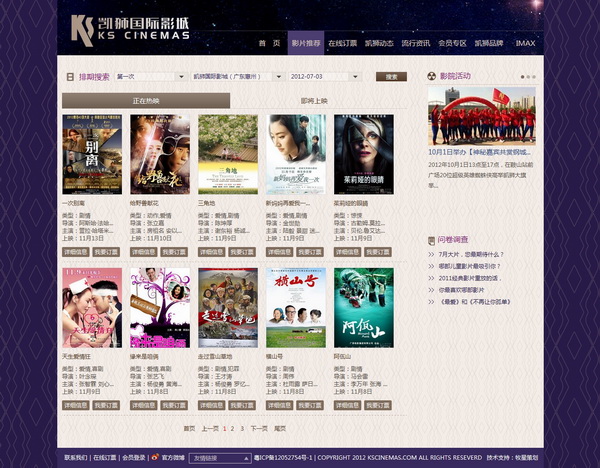
Task: Go to 上一页 previous page
Action: click(x=210, y=429)
